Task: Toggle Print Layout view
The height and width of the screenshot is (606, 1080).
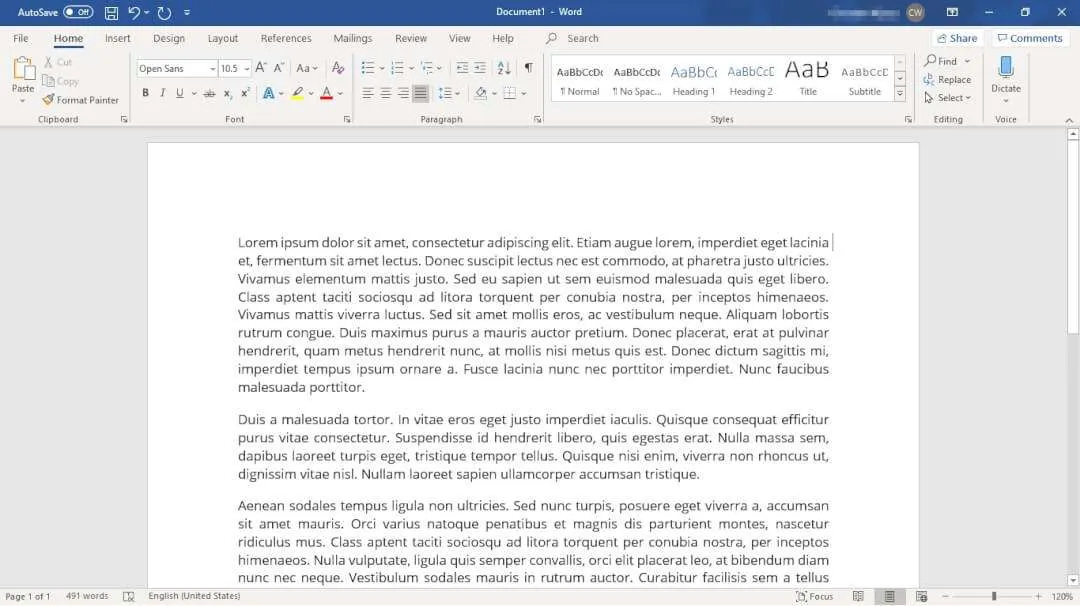Action: click(x=890, y=596)
